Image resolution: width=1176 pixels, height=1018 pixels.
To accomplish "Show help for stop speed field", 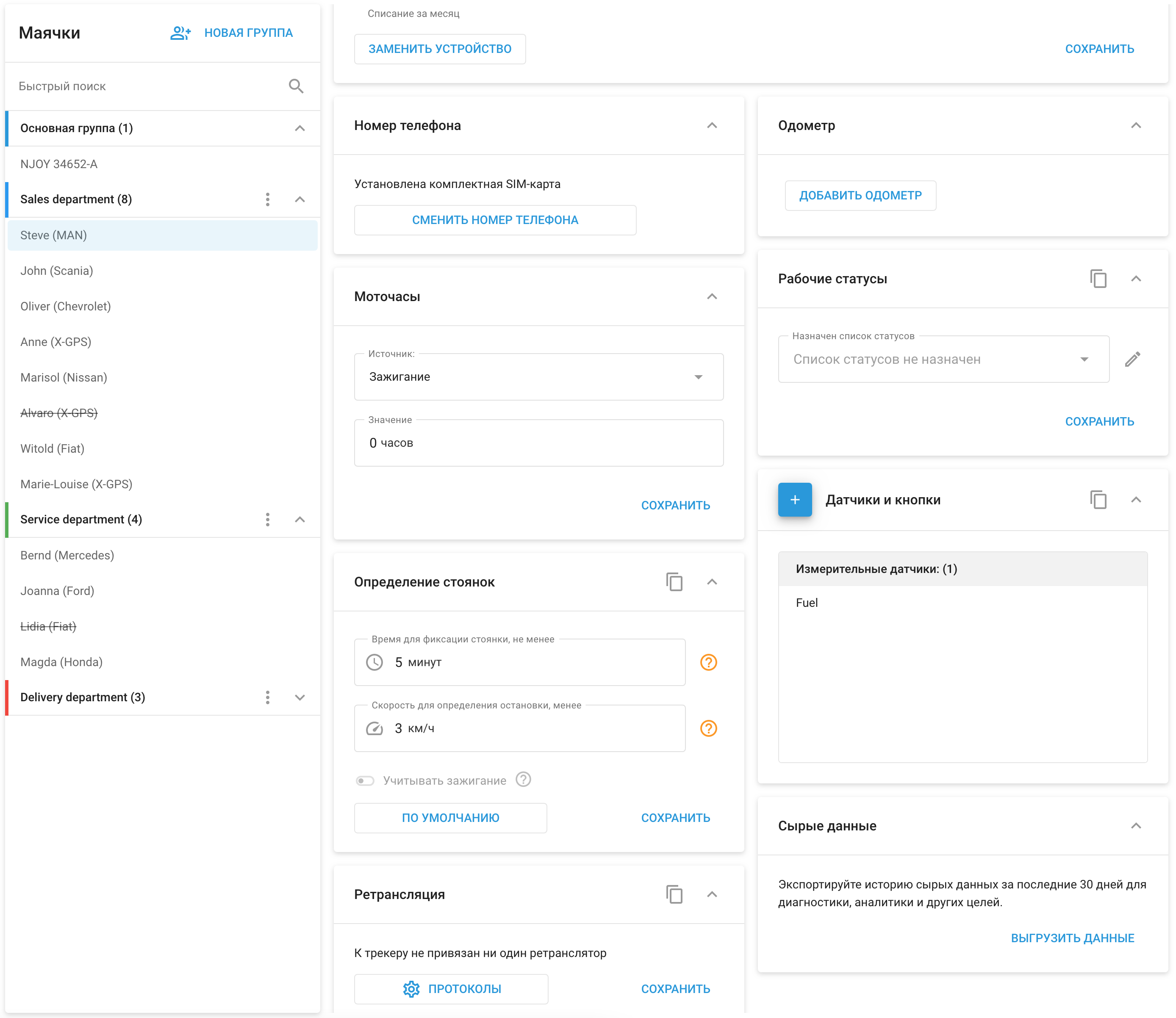I will point(708,728).
